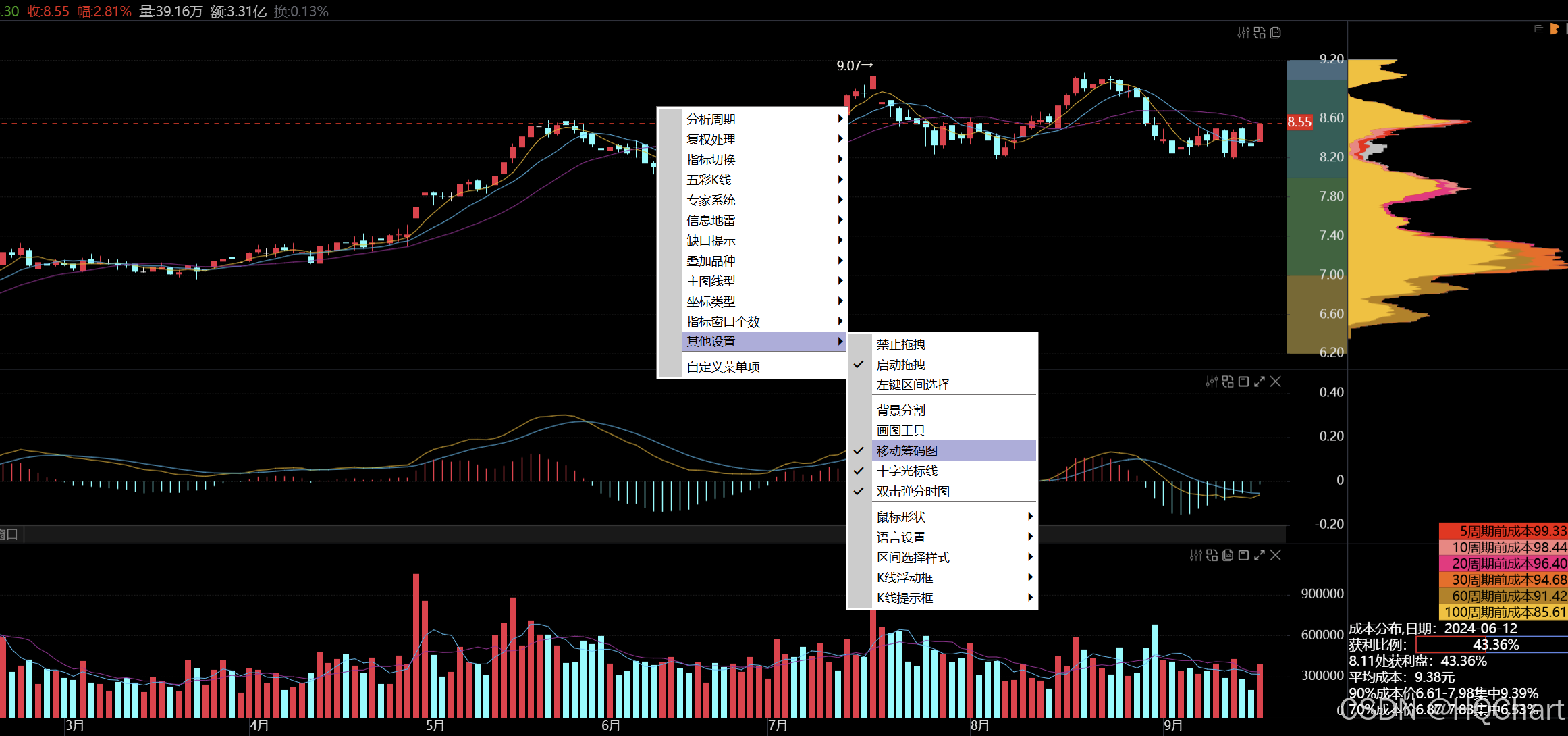Image resolution: width=1568 pixels, height=736 pixels.
Task: Expand 分析周期 submenu
Action: tap(711, 119)
